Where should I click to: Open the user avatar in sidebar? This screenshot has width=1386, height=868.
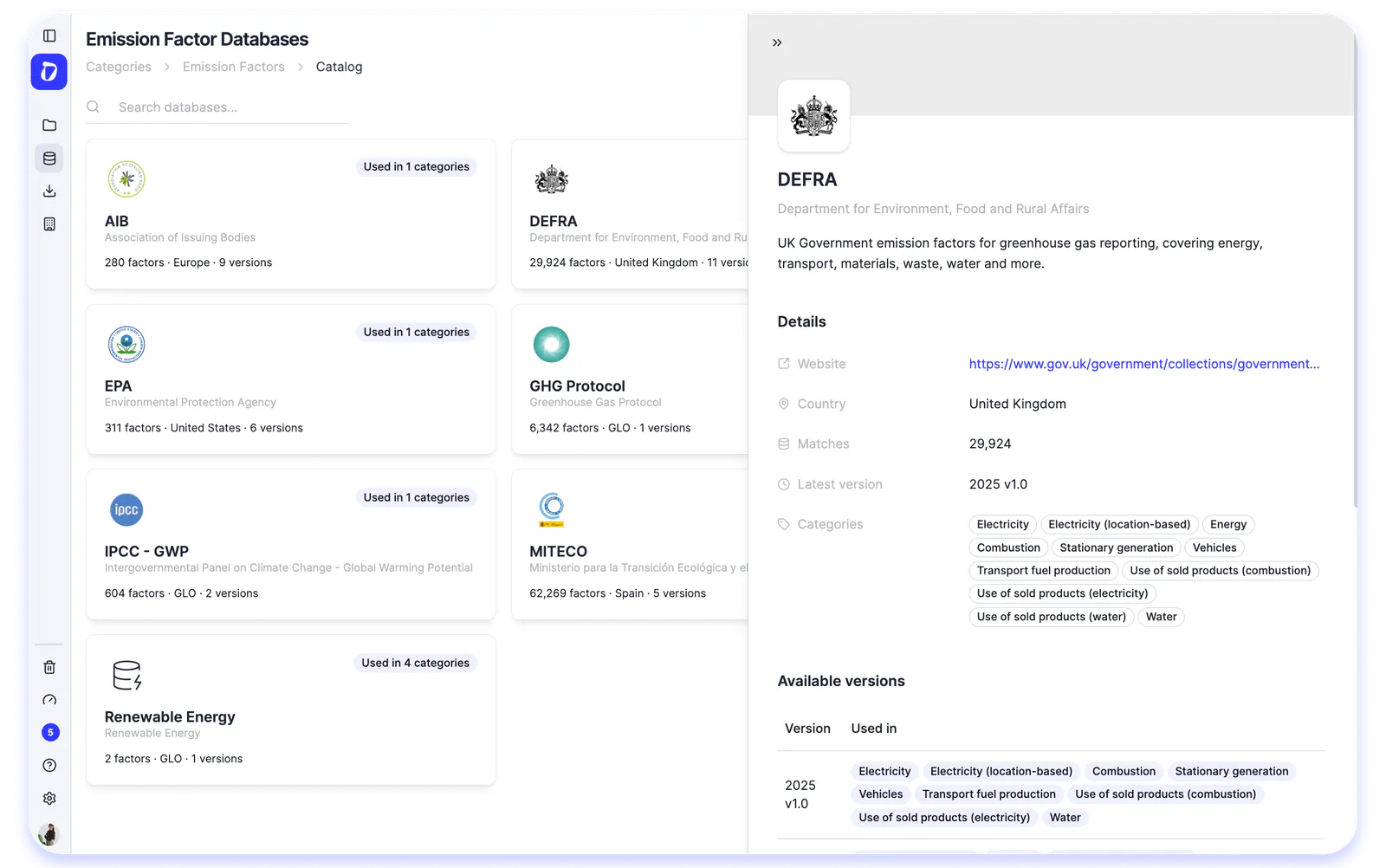pos(49,834)
